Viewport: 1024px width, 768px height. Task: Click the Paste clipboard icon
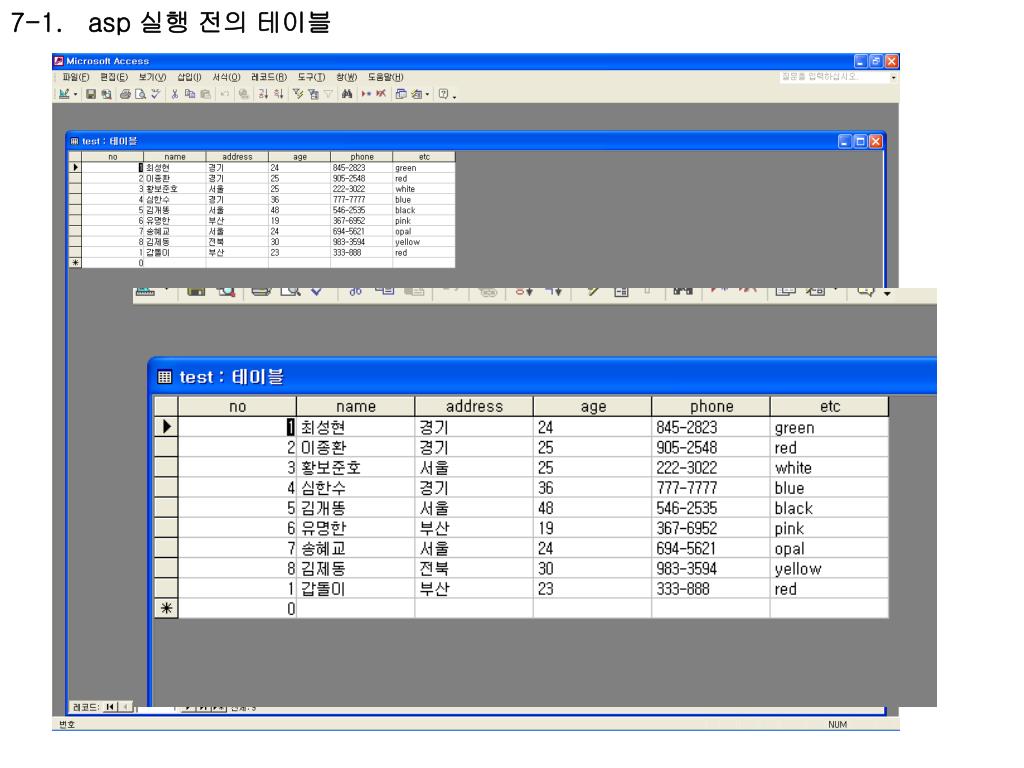click(x=206, y=94)
